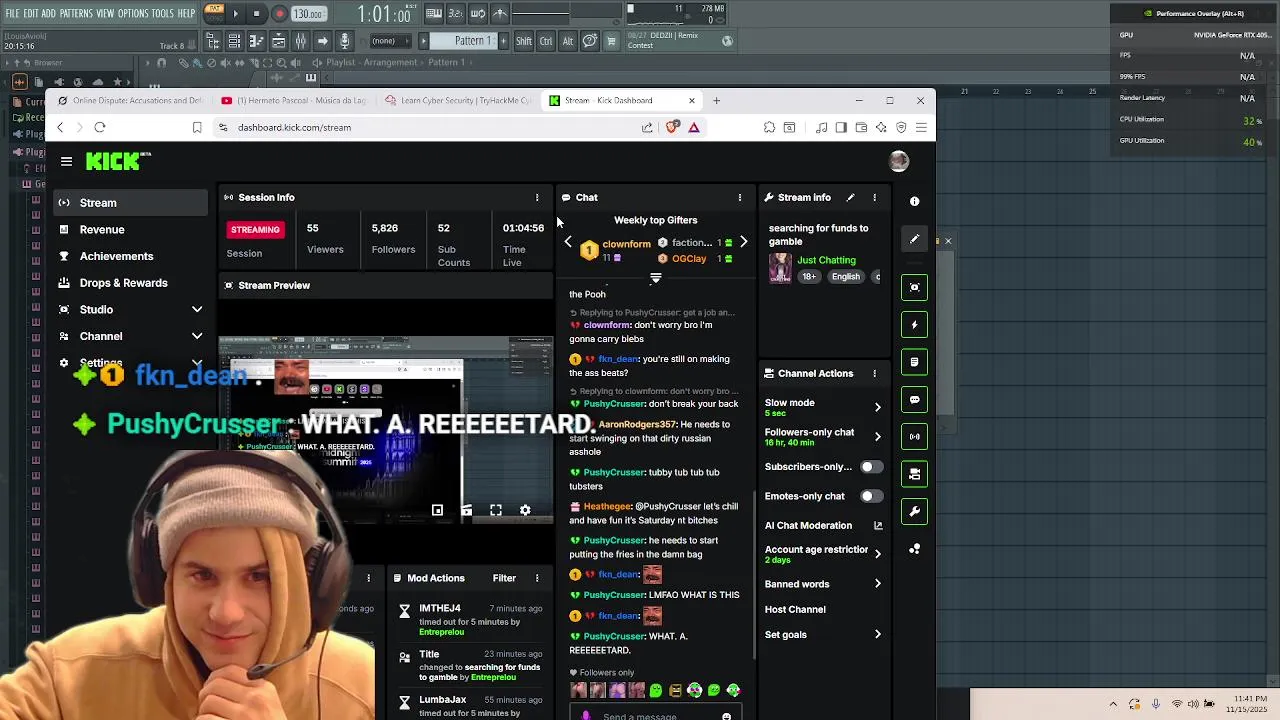The height and width of the screenshot is (720, 1280).
Task: Toggle the chat bubble widget icon in right rail
Action: tap(914, 399)
